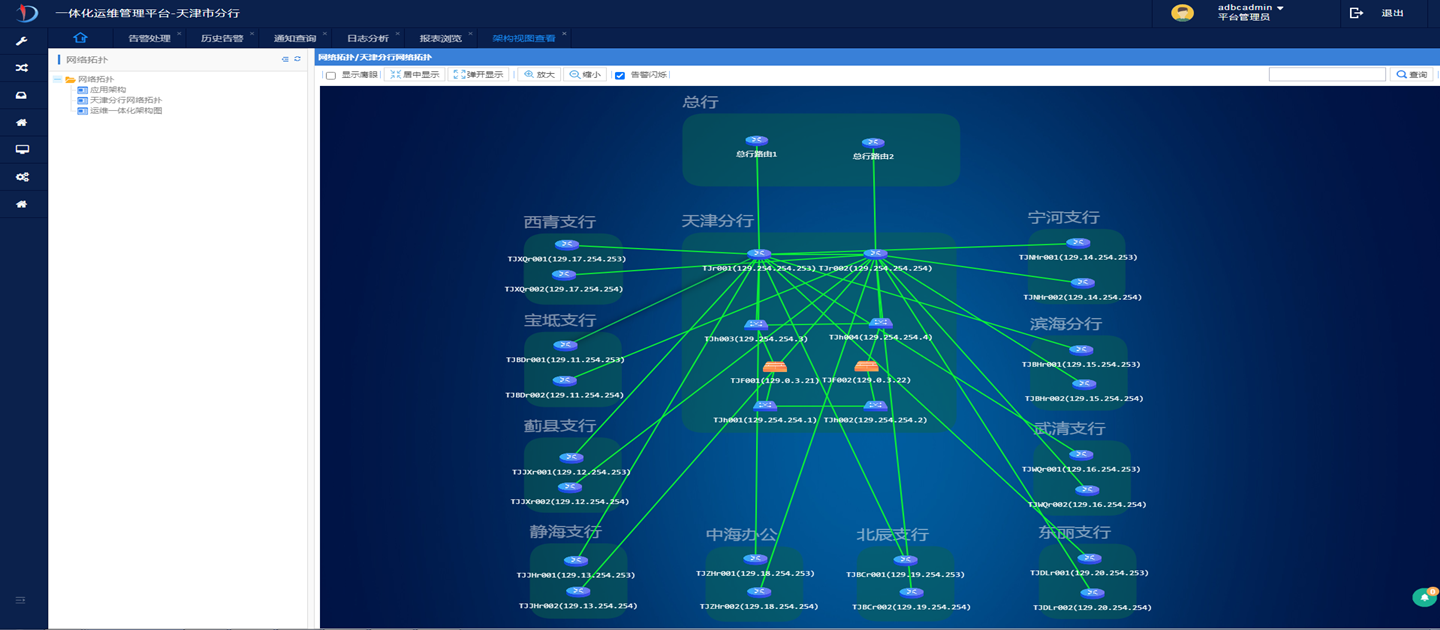1440x630 pixels.
Task: Open 运维一体化架构图 tree item
Action: tap(125, 111)
